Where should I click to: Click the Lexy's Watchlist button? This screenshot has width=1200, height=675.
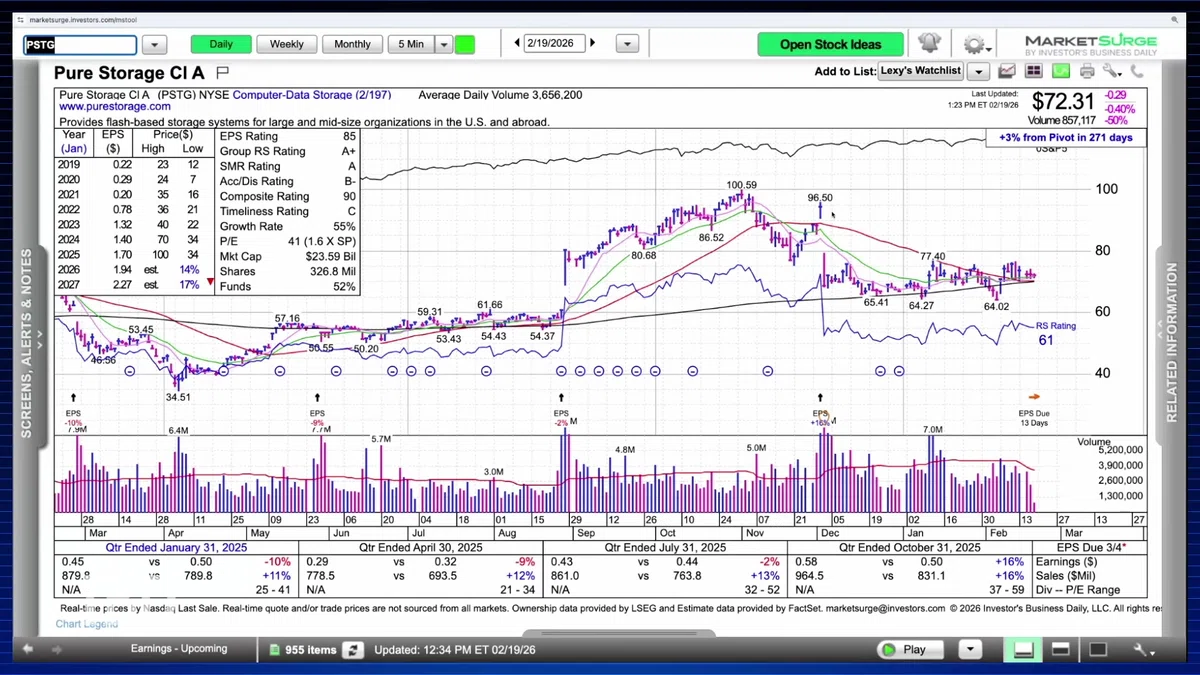[920, 71]
